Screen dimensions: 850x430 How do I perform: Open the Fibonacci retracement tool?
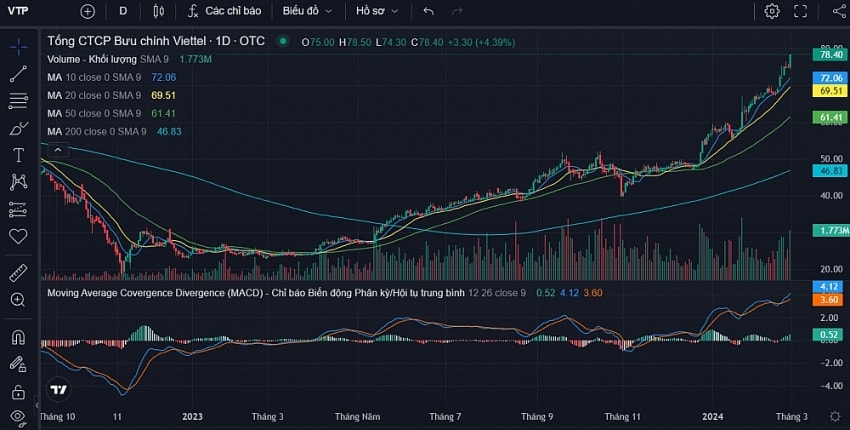pos(18,101)
